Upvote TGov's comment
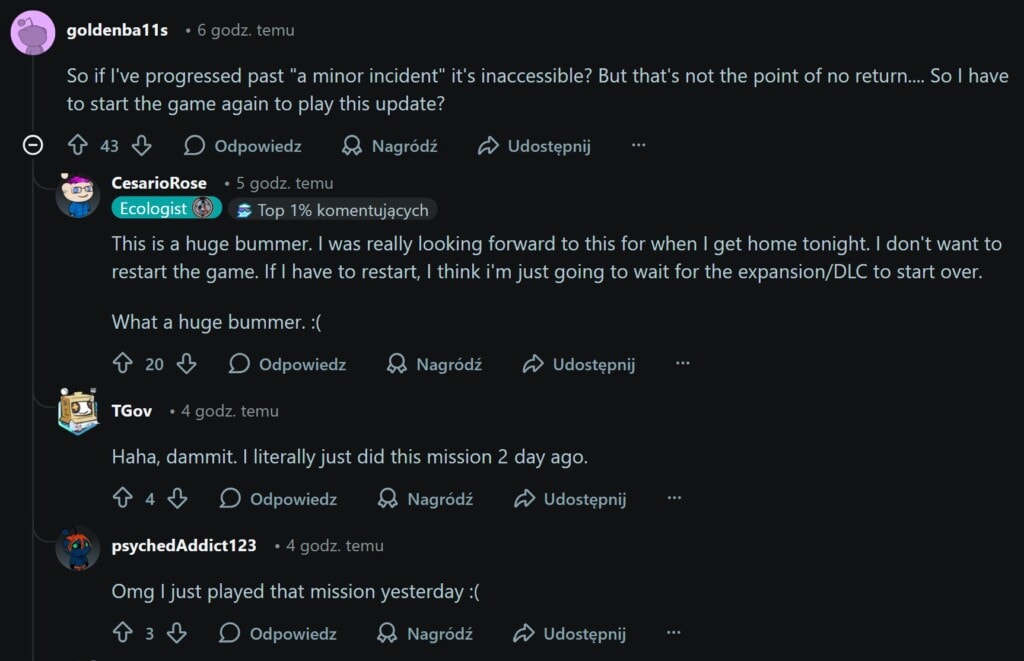Viewport: 1024px width, 661px height. tap(123, 498)
